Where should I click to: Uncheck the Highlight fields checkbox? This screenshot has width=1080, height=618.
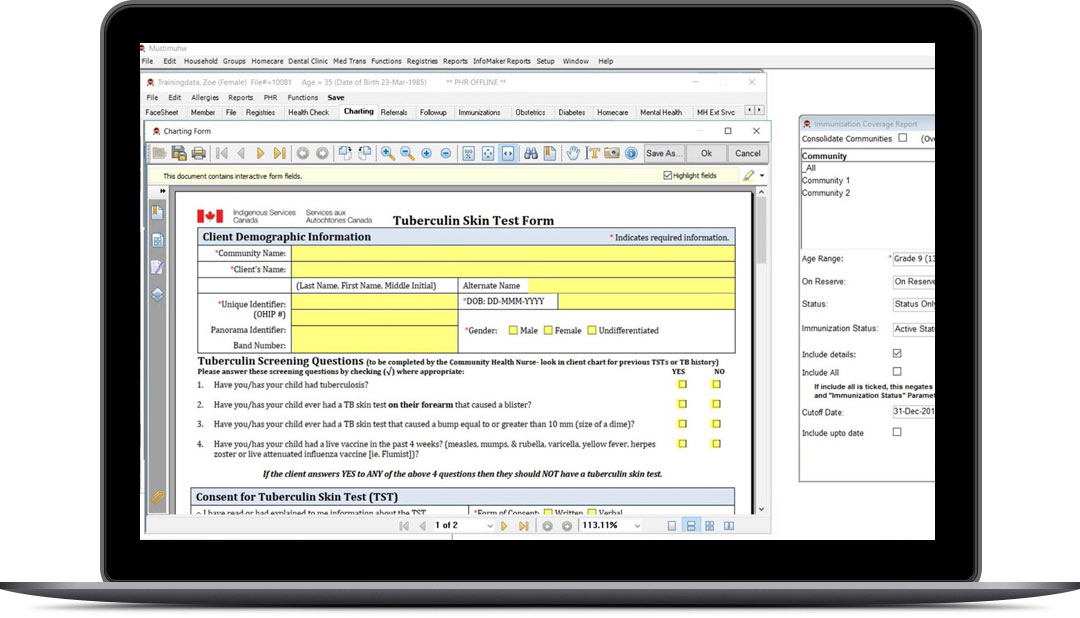pos(668,176)
